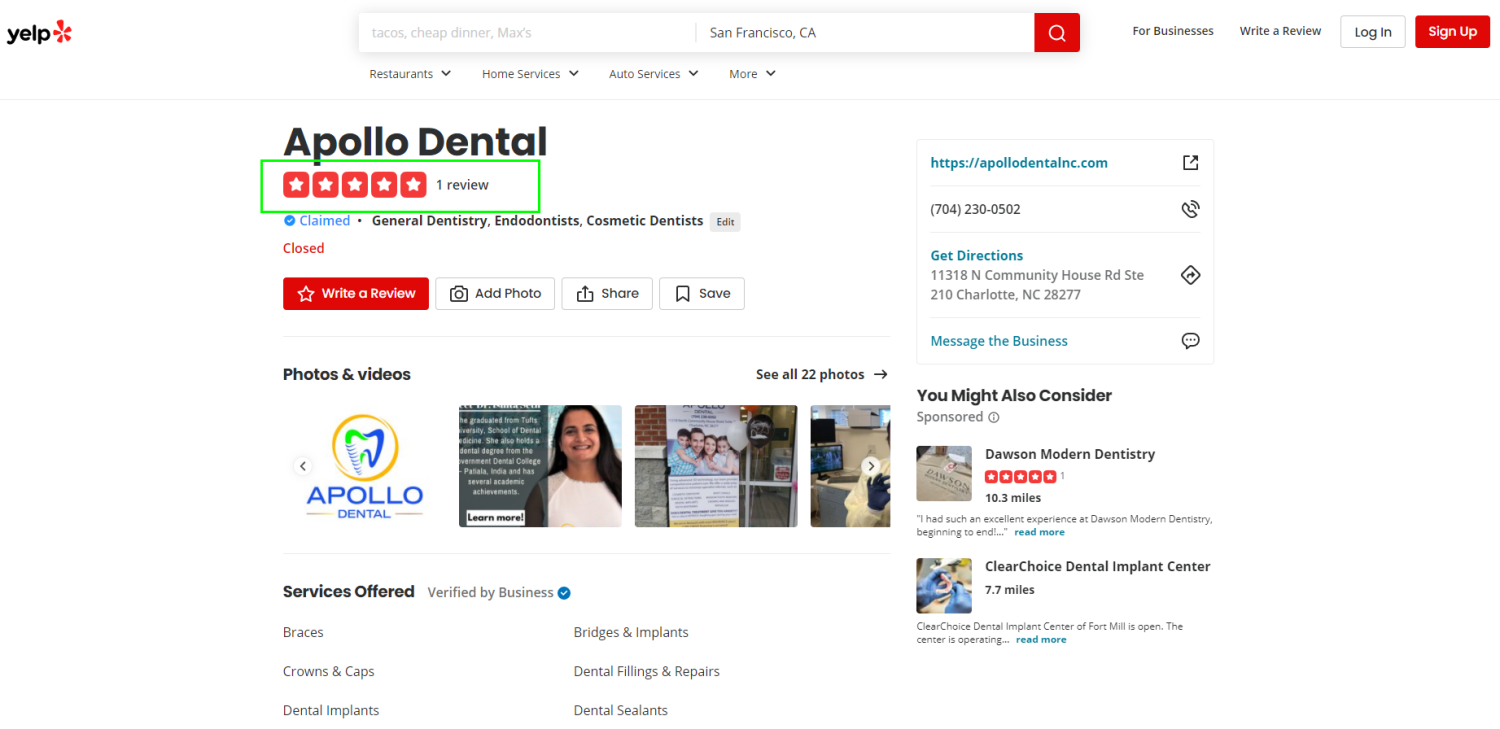Click ClearChoice thumbnail image
Image resolution: width=1500 pixels, height=729 pixels.
pyautogui.click(x=944, y=586)
